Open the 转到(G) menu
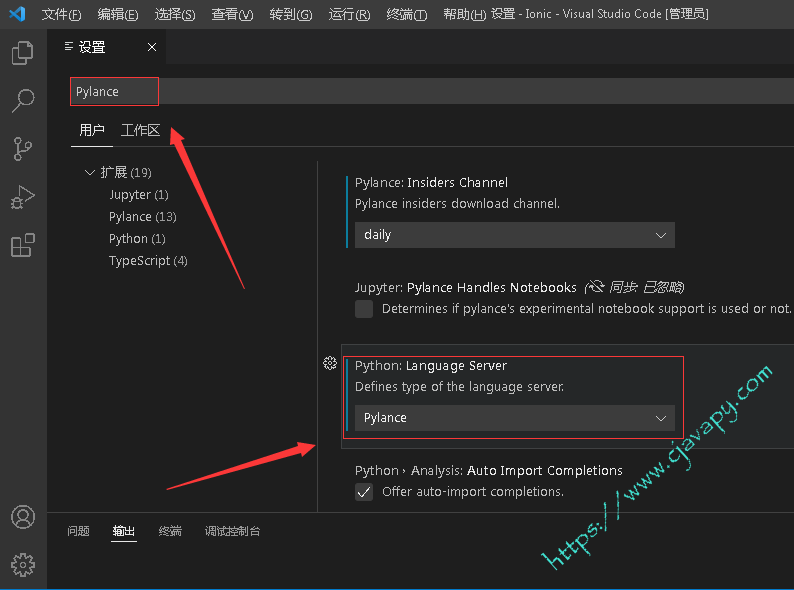The width and height of the screenshot is (794, 590). (291, 14)
